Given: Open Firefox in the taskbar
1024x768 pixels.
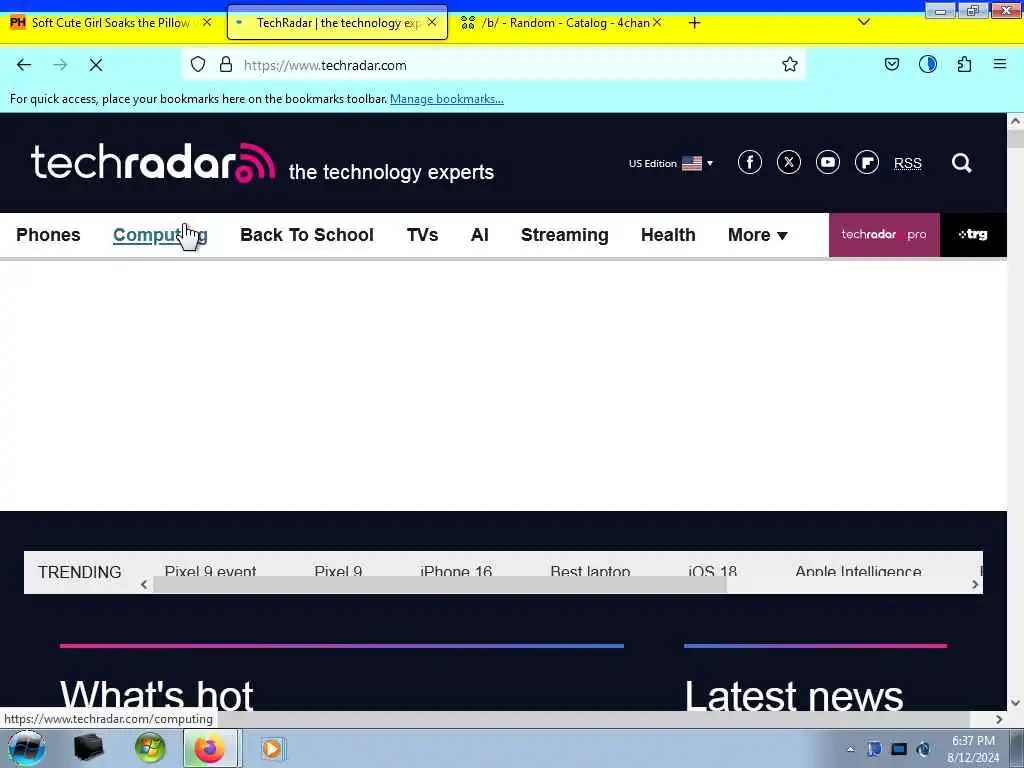Looking at the screenshot, I should click(210, 748).
